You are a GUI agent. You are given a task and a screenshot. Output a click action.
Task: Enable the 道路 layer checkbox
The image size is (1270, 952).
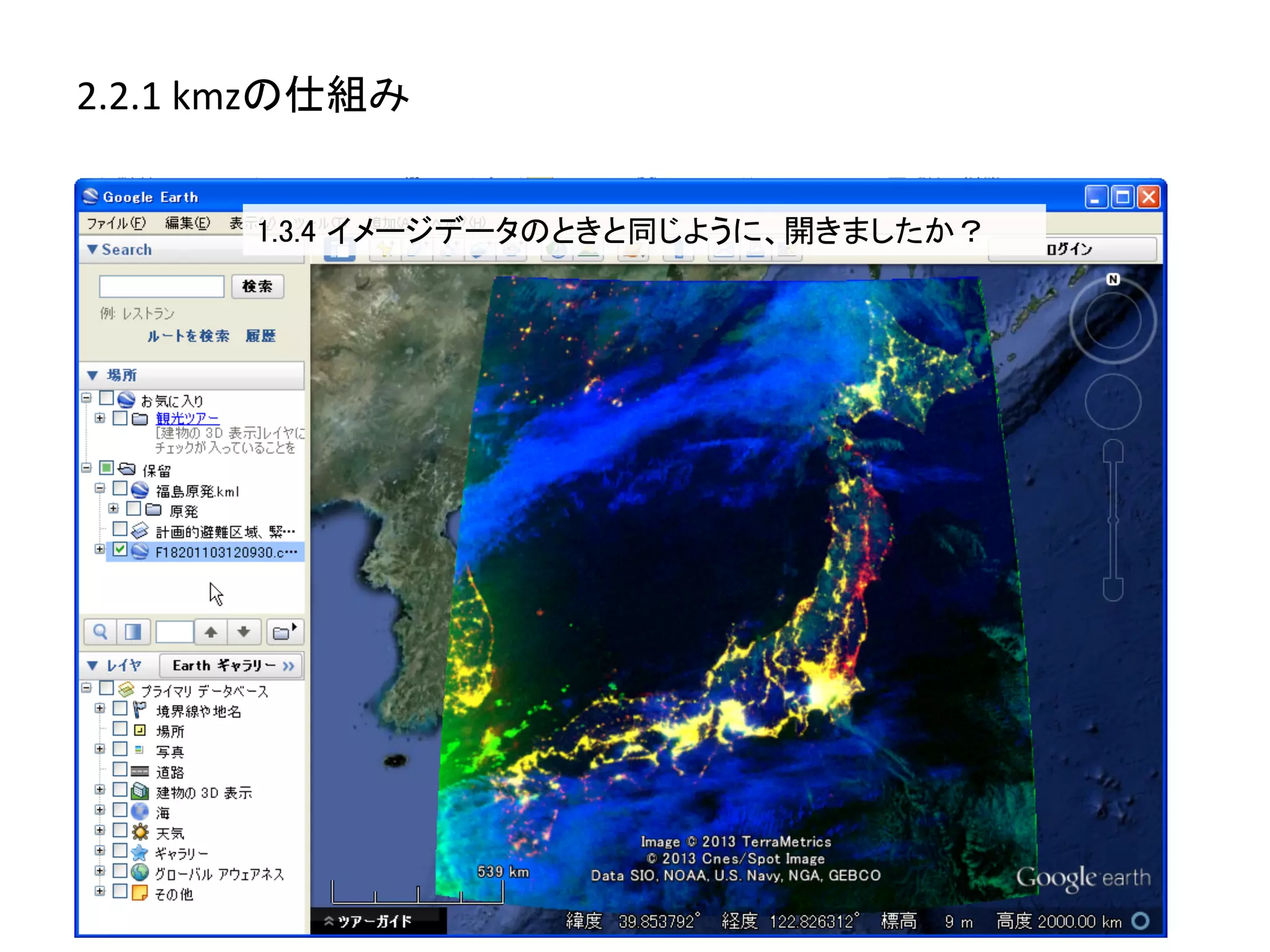[120, 770]
